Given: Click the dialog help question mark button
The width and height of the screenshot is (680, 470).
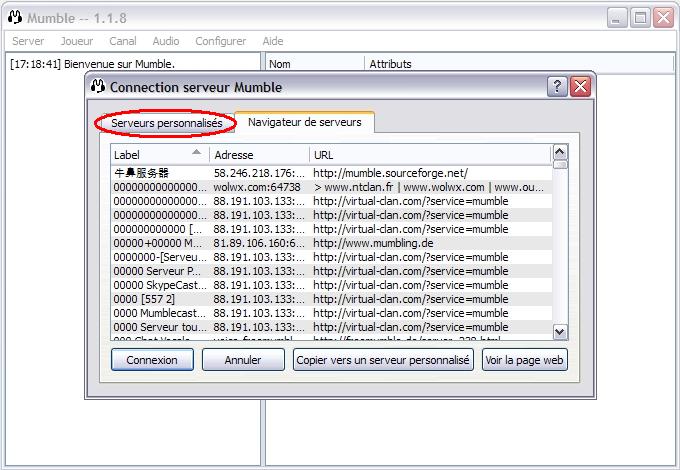Looking at the screenshot, I should 557,87.
